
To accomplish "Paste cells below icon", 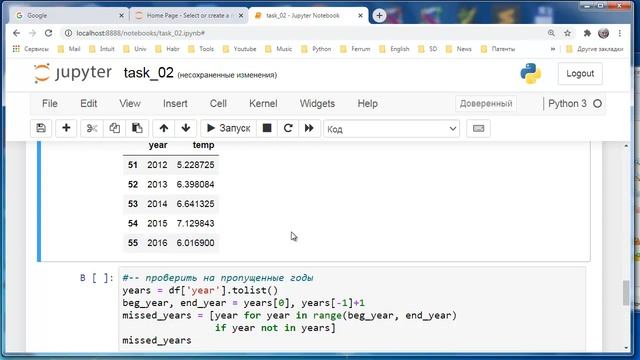I will 137,128.
